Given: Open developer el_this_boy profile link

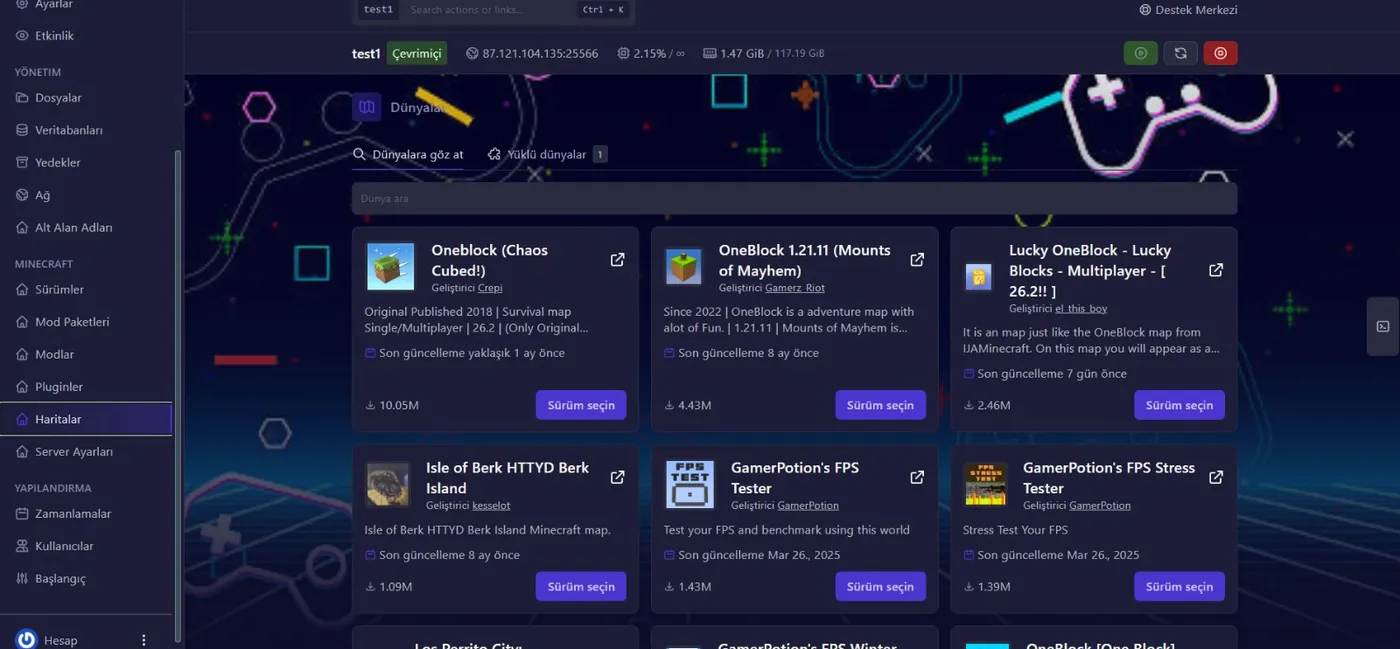Looking at the screenshot, I should pyautogui.click(x=1081, y=309).
